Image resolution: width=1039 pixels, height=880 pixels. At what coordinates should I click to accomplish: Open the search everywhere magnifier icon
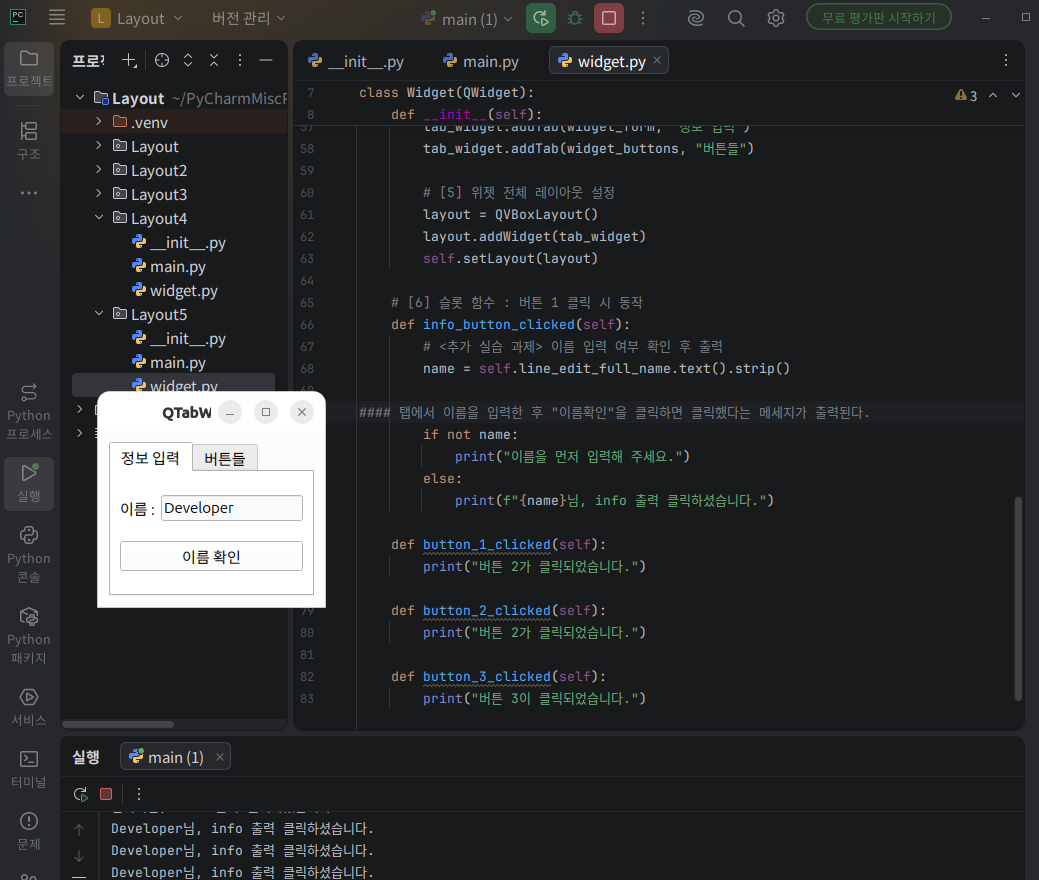(x=736, y=18)
